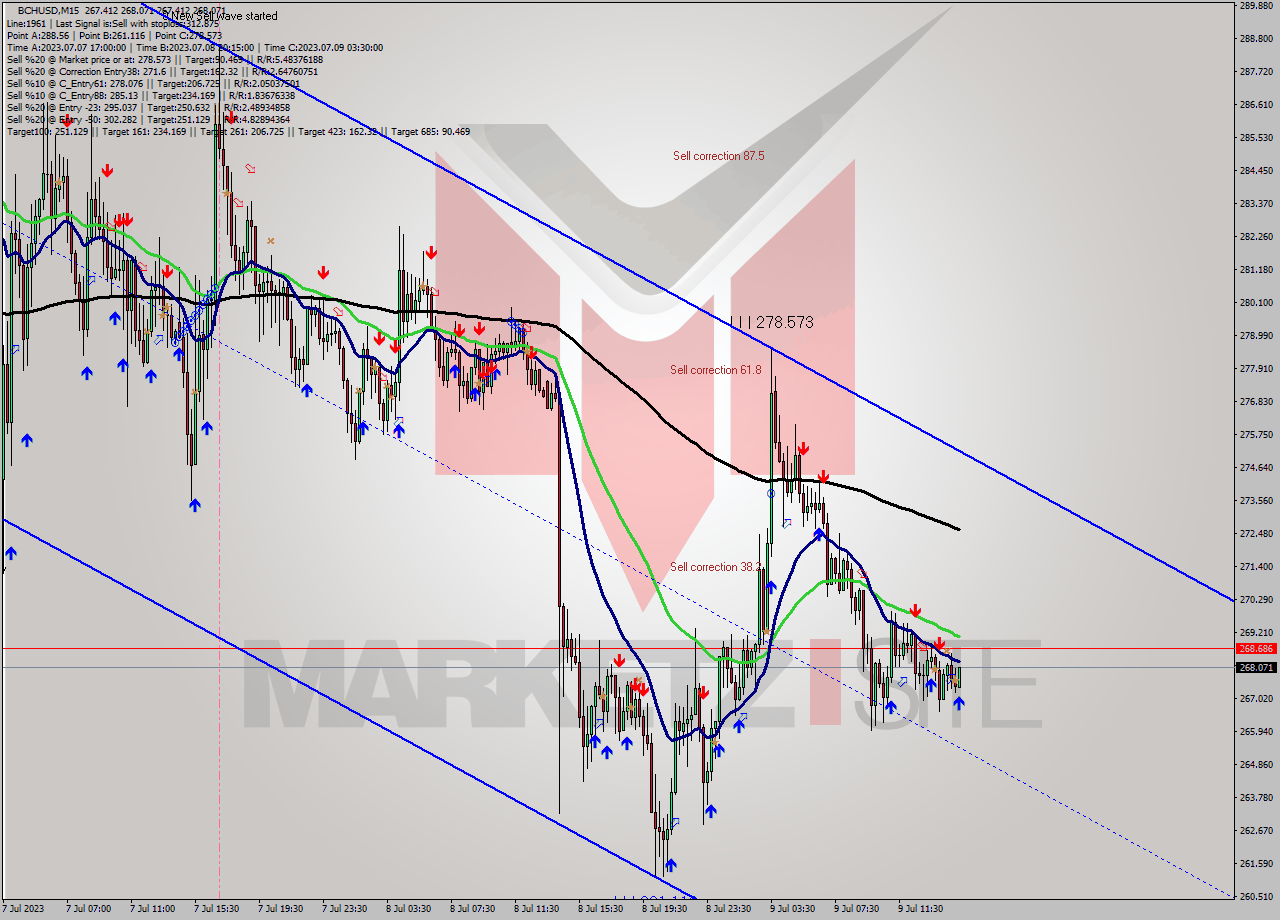Click the 262.670 price axis label
Screen dimensions: 1280x920
[1255, 830]
